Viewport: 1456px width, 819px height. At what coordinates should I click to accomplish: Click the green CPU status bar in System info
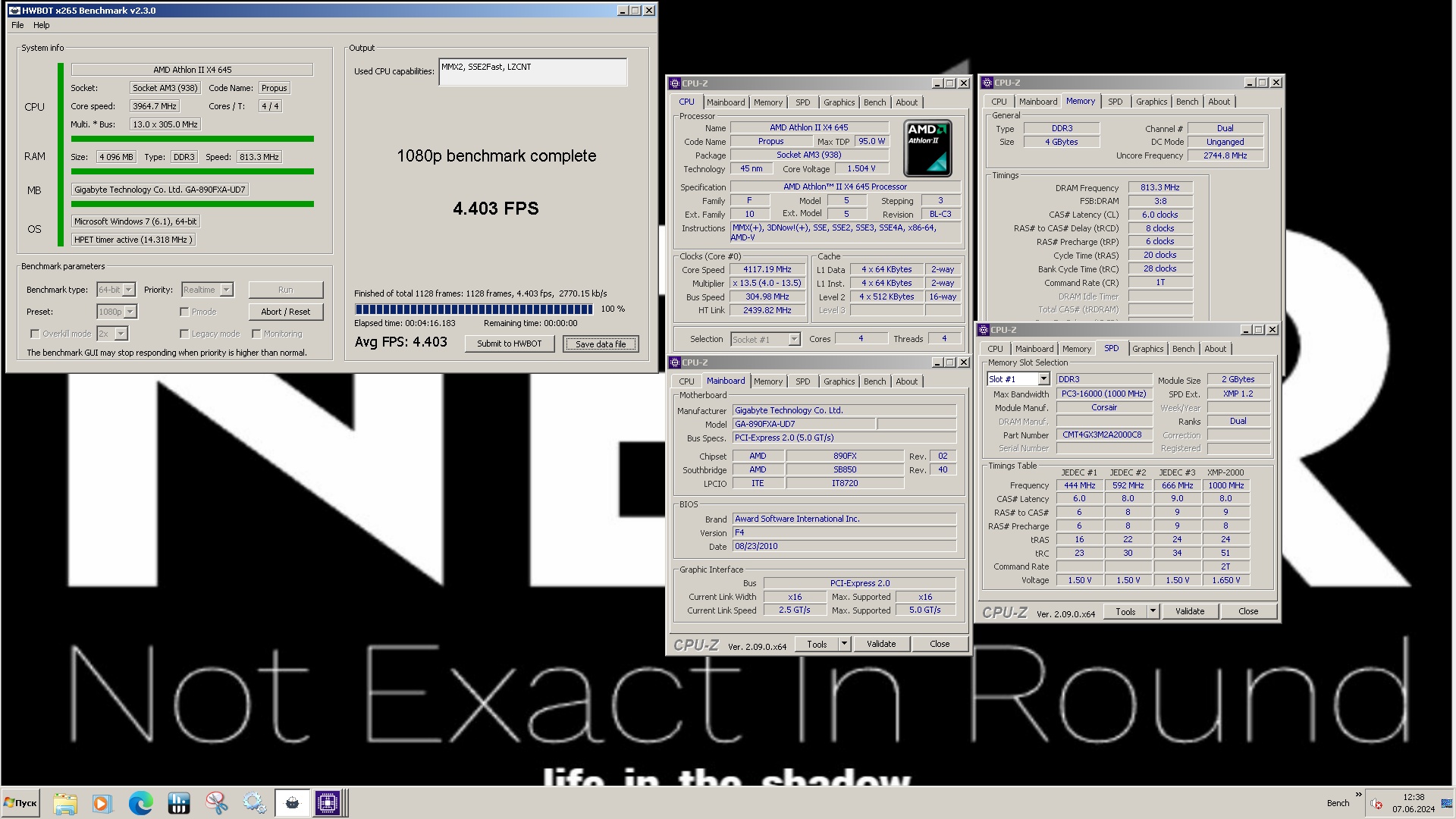193,139
